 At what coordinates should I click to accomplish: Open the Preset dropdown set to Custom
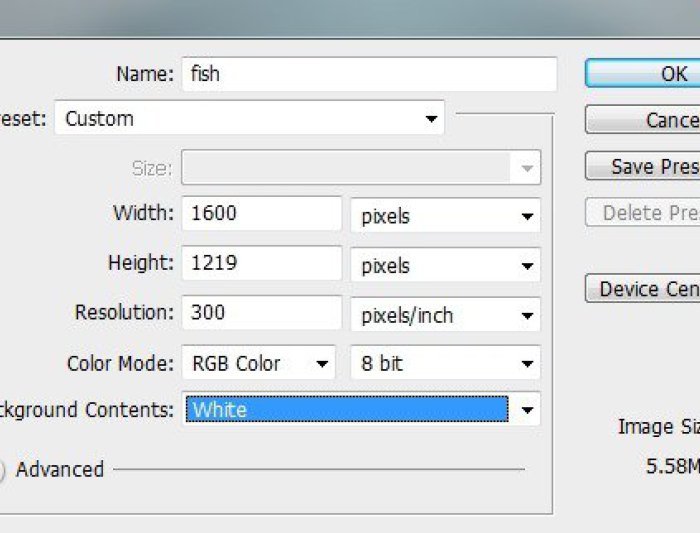coord(250,119)
